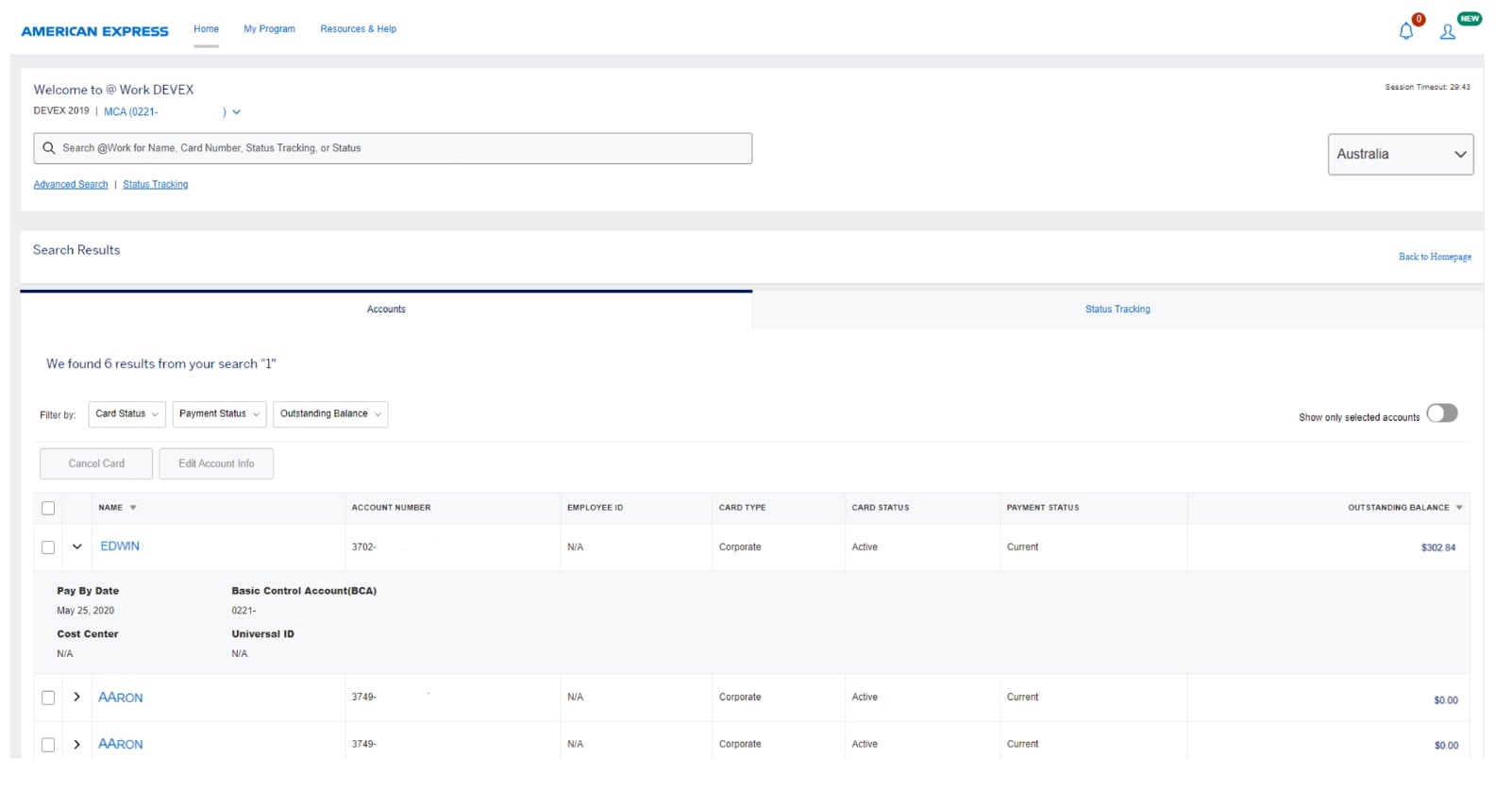The image size is (1512, 791).
Task: Click the Edit Account Info button
Action: (216, 464)
